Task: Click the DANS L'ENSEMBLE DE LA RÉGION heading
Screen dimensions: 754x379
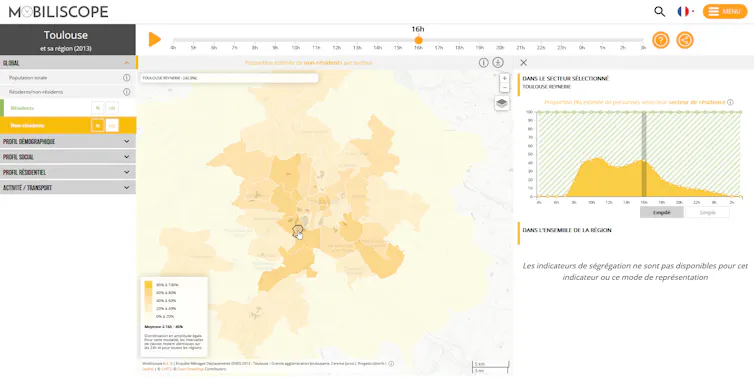Action: [567, 230]
